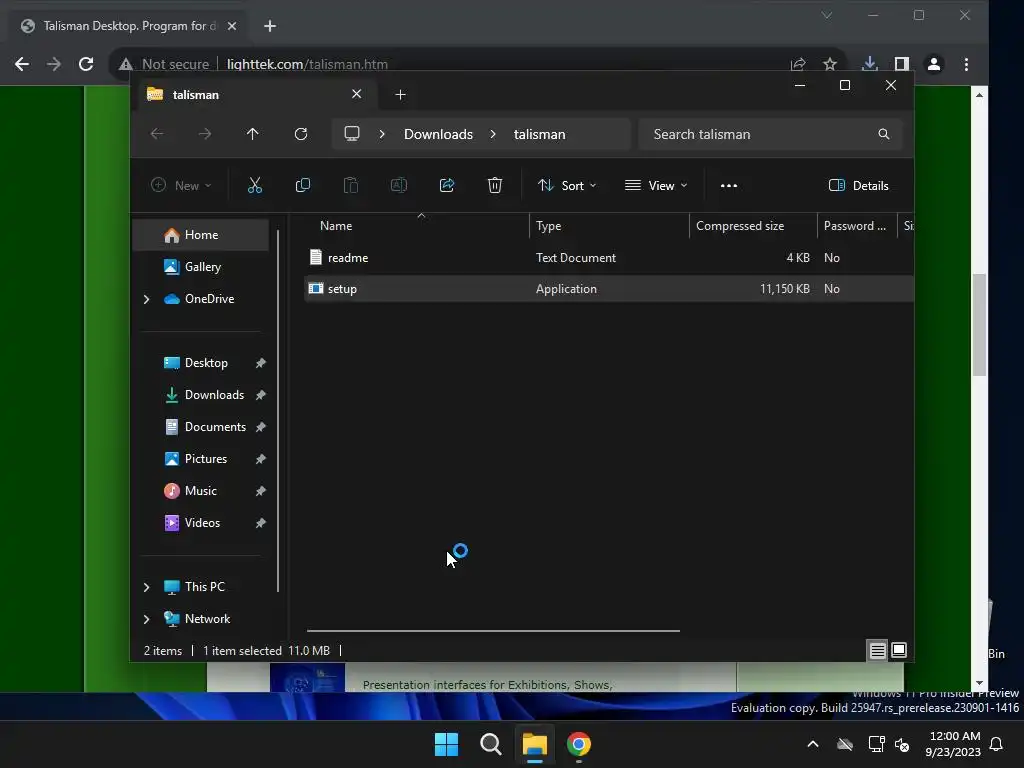Click Chrome icon on taskbar

[579, 744]
